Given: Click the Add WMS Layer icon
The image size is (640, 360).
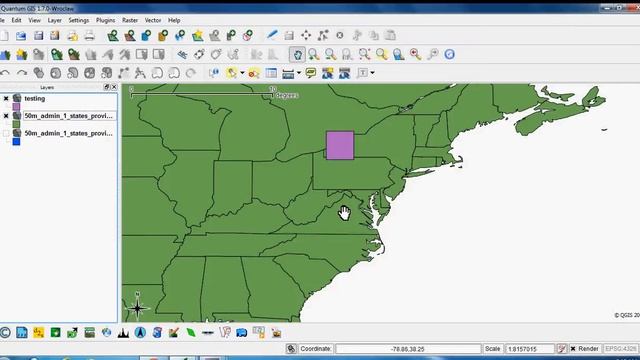Looking at the screenshot, I should [180, 36].
